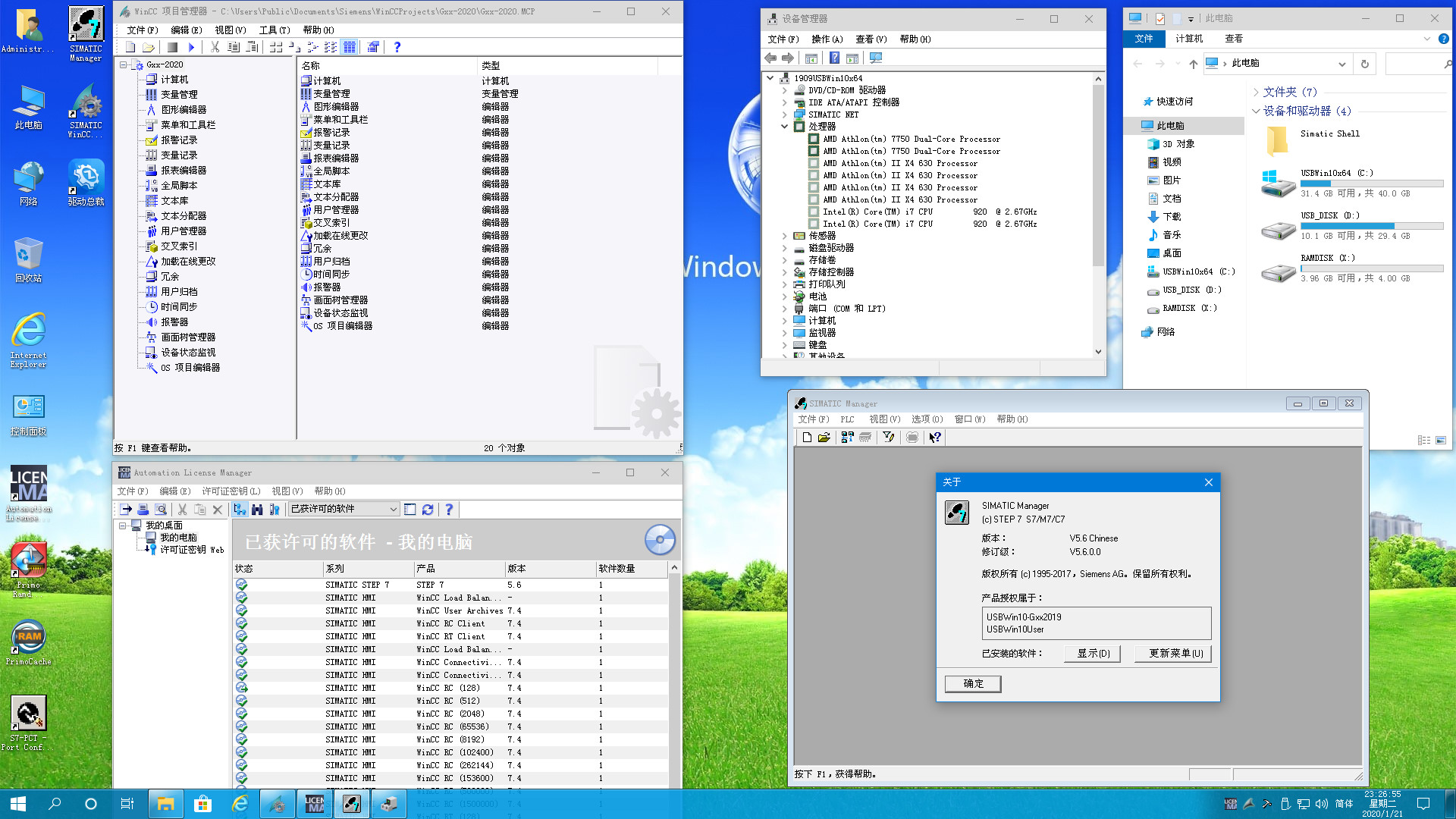
Task: Click the binoculars find icon in License Manager
Action: pos(257,510)
